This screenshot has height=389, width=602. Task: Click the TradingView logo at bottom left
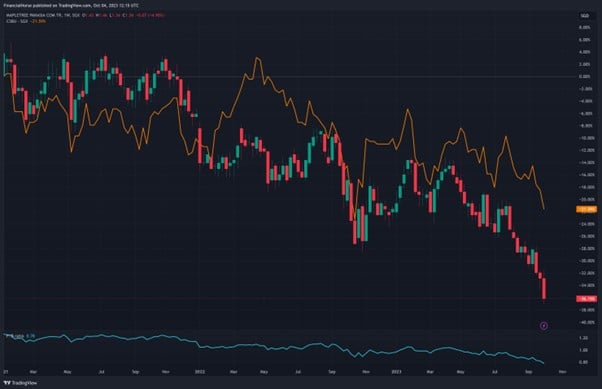tap(20, 383)
